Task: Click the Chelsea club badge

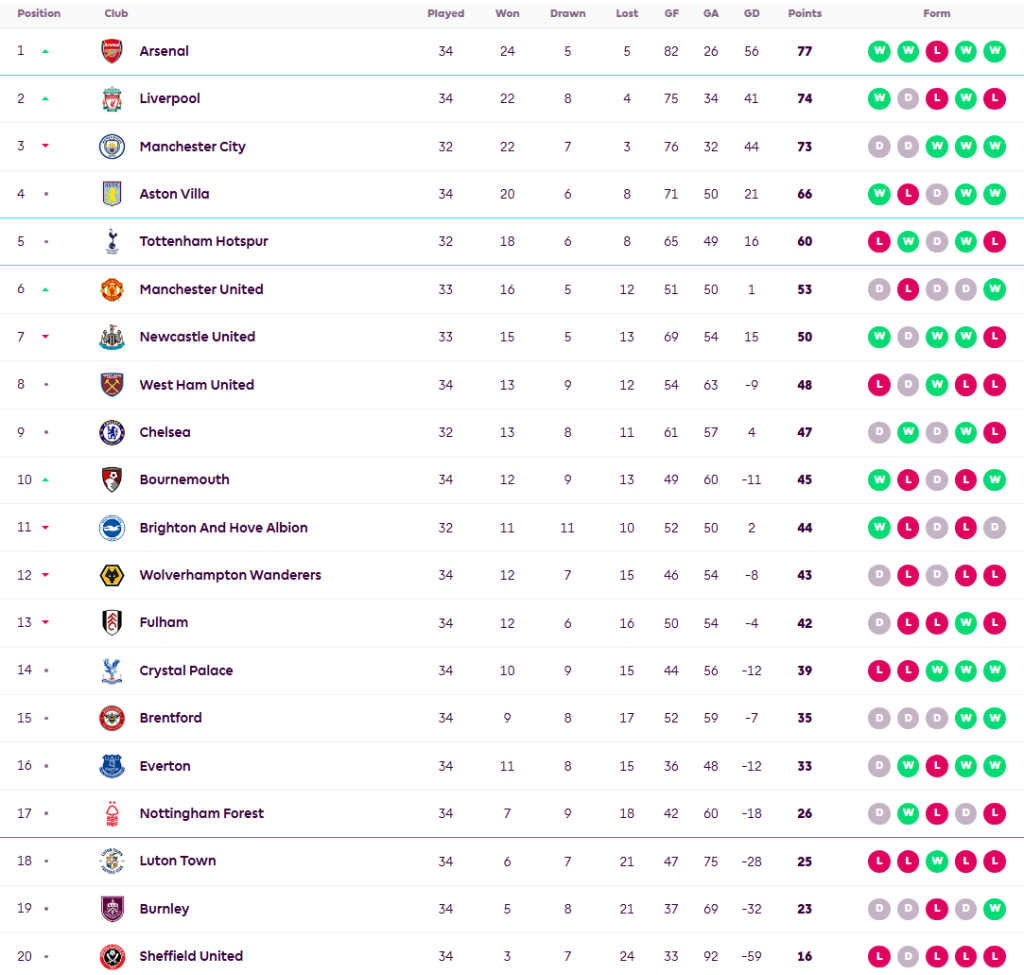Action: 112,433
